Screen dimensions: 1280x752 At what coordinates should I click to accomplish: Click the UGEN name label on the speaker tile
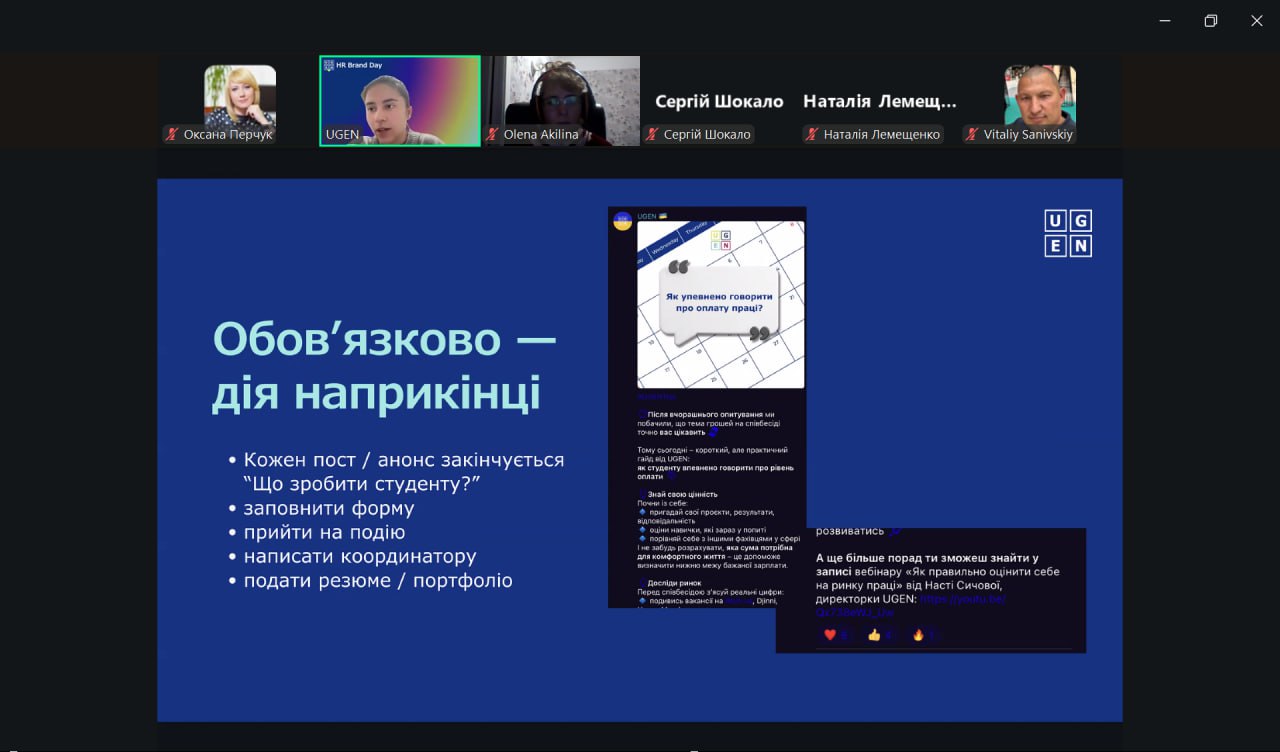(x=342, y=134)
